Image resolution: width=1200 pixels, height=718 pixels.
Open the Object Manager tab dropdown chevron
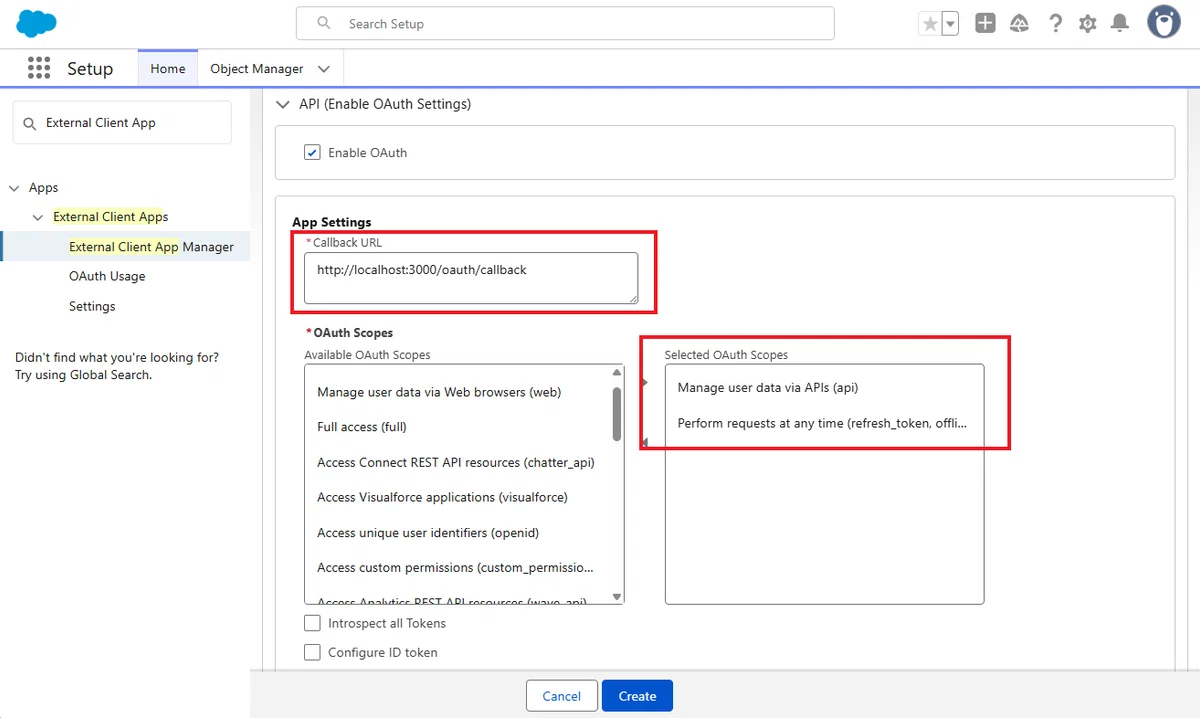coord(323,69)
